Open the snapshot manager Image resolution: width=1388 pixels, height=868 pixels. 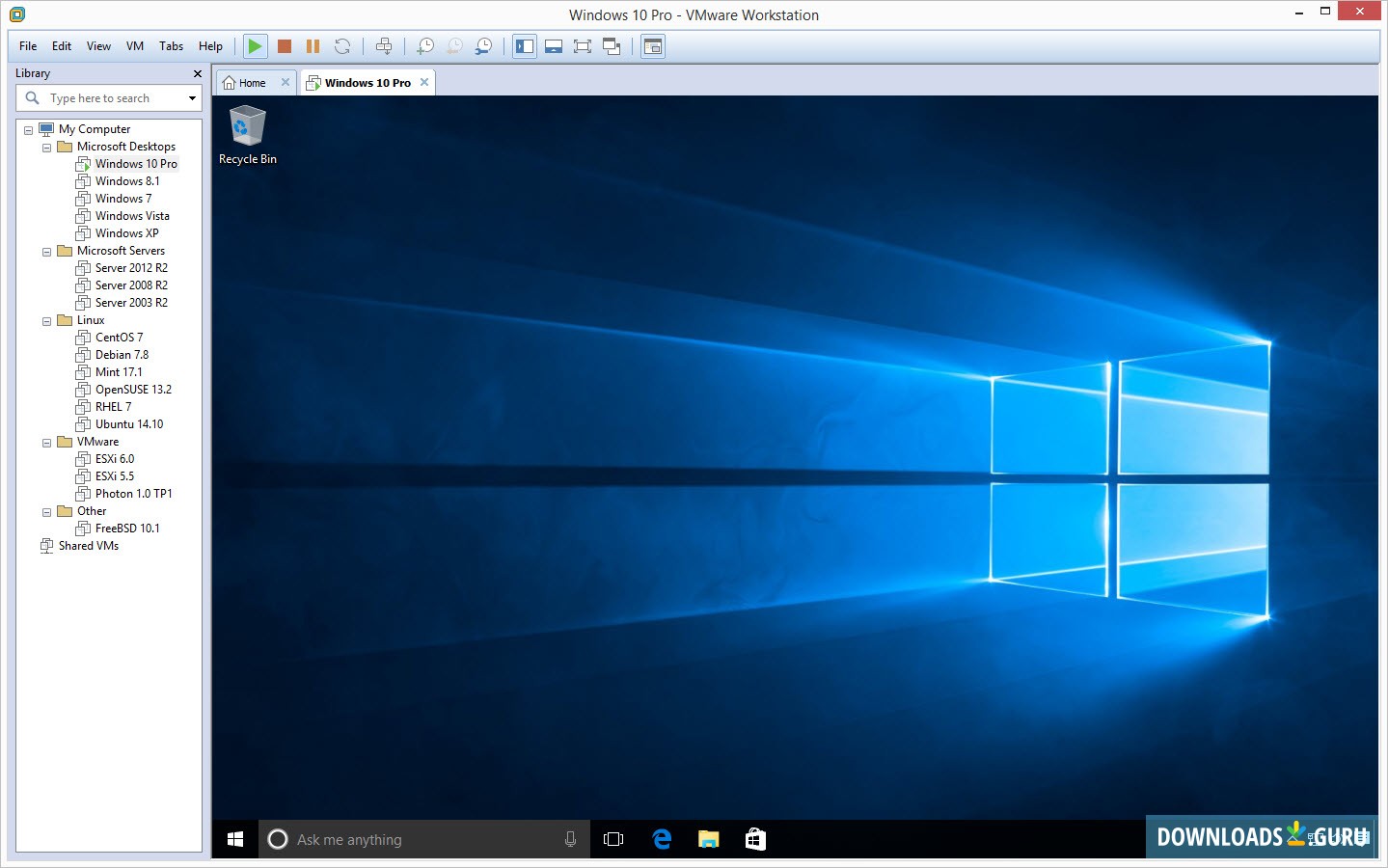483,46
